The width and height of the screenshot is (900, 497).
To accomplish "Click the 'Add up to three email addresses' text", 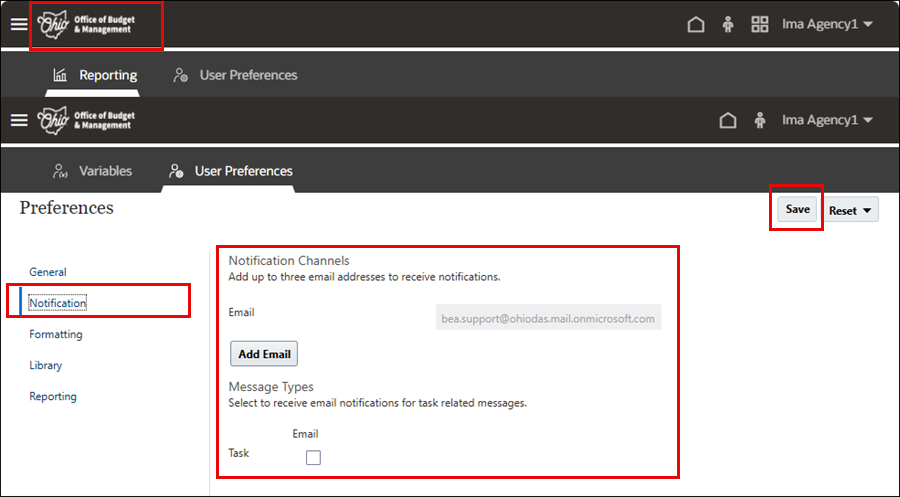I will (364, 277).
